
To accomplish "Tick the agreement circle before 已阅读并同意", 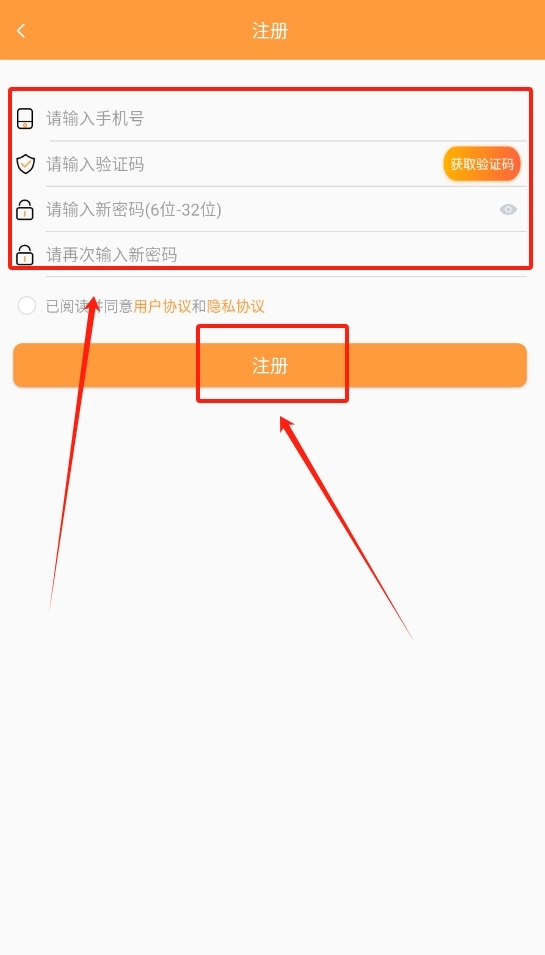I will tap(27, 306).
